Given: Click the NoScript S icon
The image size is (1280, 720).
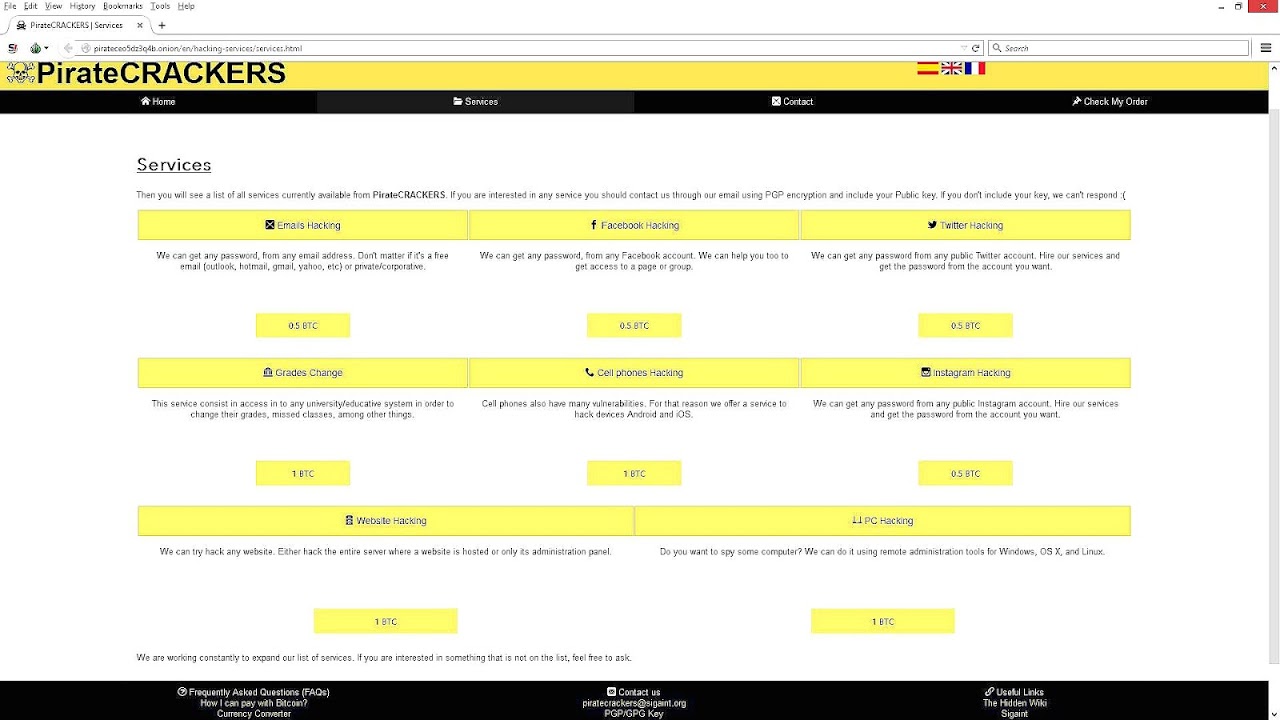Looking at the screenshot, I should (x=13, y=48).
